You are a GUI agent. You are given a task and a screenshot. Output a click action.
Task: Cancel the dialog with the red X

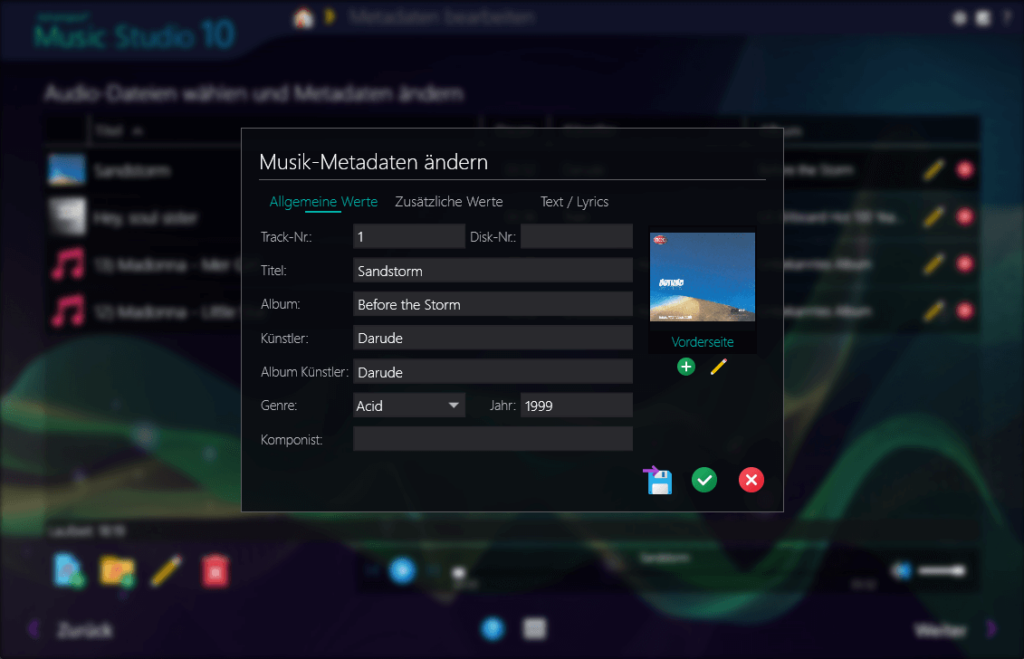point(751,480)
